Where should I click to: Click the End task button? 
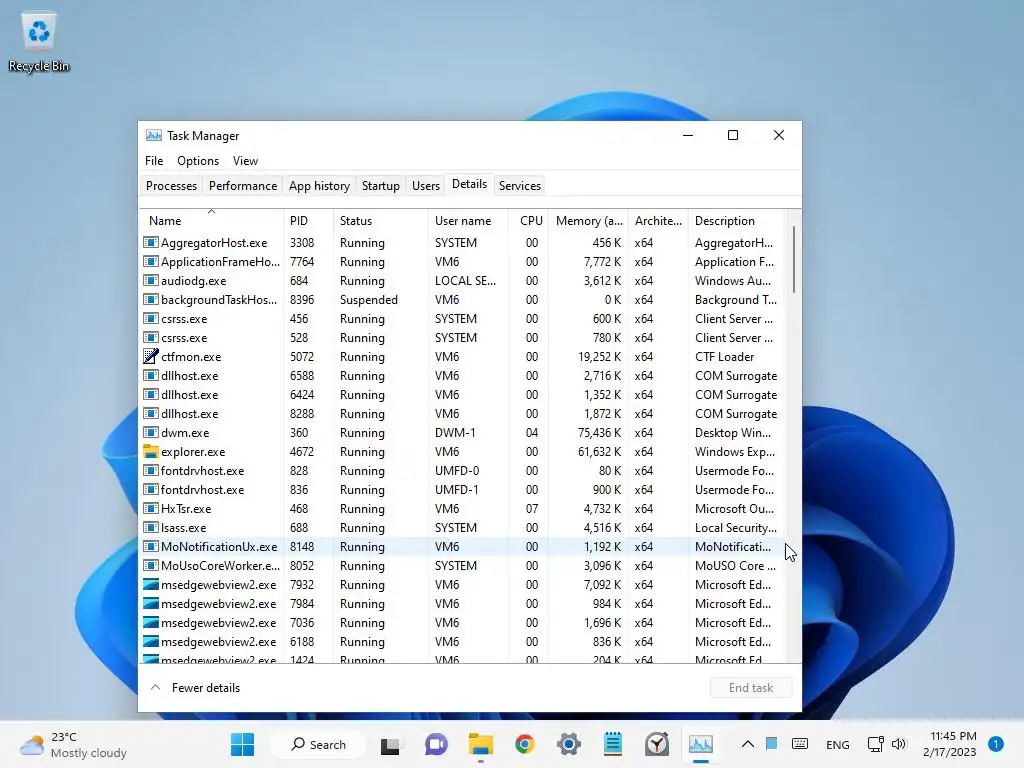click(751, 688)
